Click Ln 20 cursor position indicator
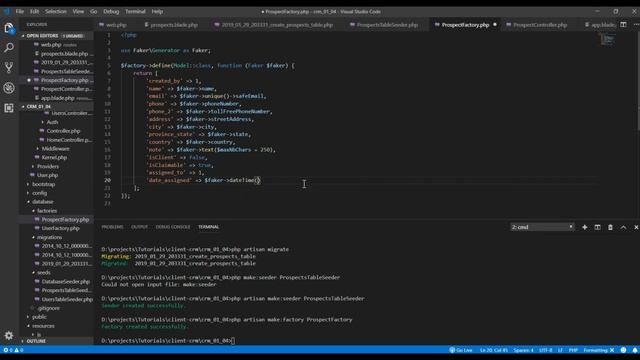 pos(494,350)
